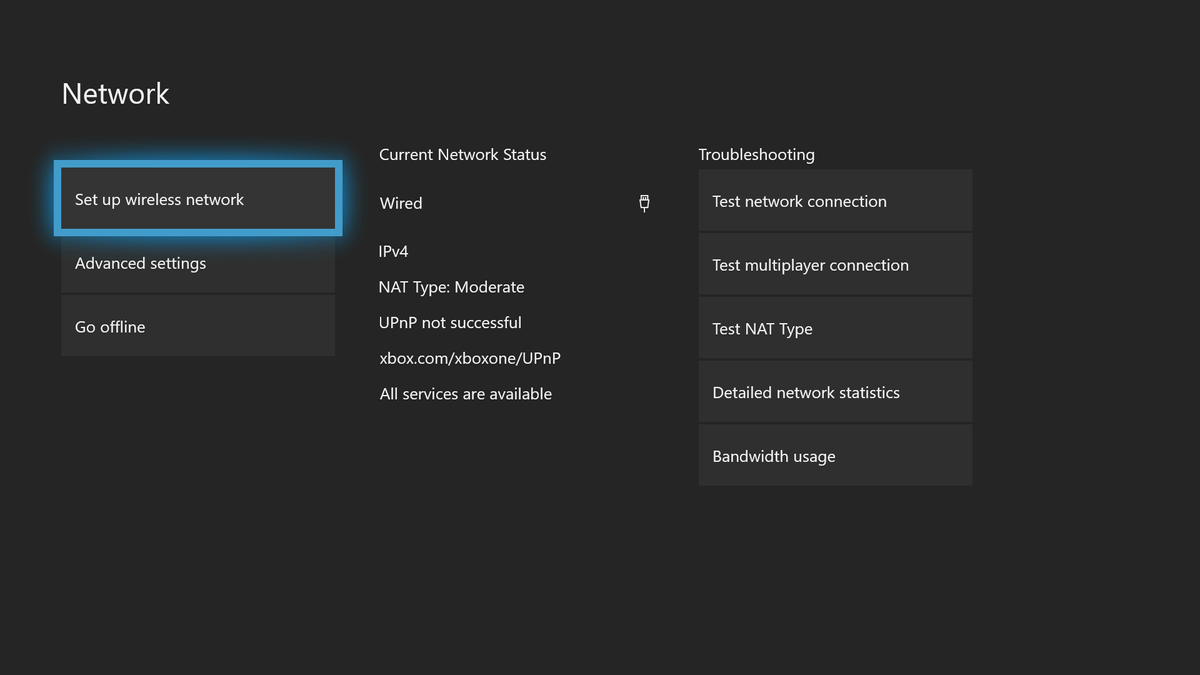Click the xbox.com/xboxone/UPnP link
Image resolution: width=1200 pixels, height=675 pixels.
tap(470, 358)
